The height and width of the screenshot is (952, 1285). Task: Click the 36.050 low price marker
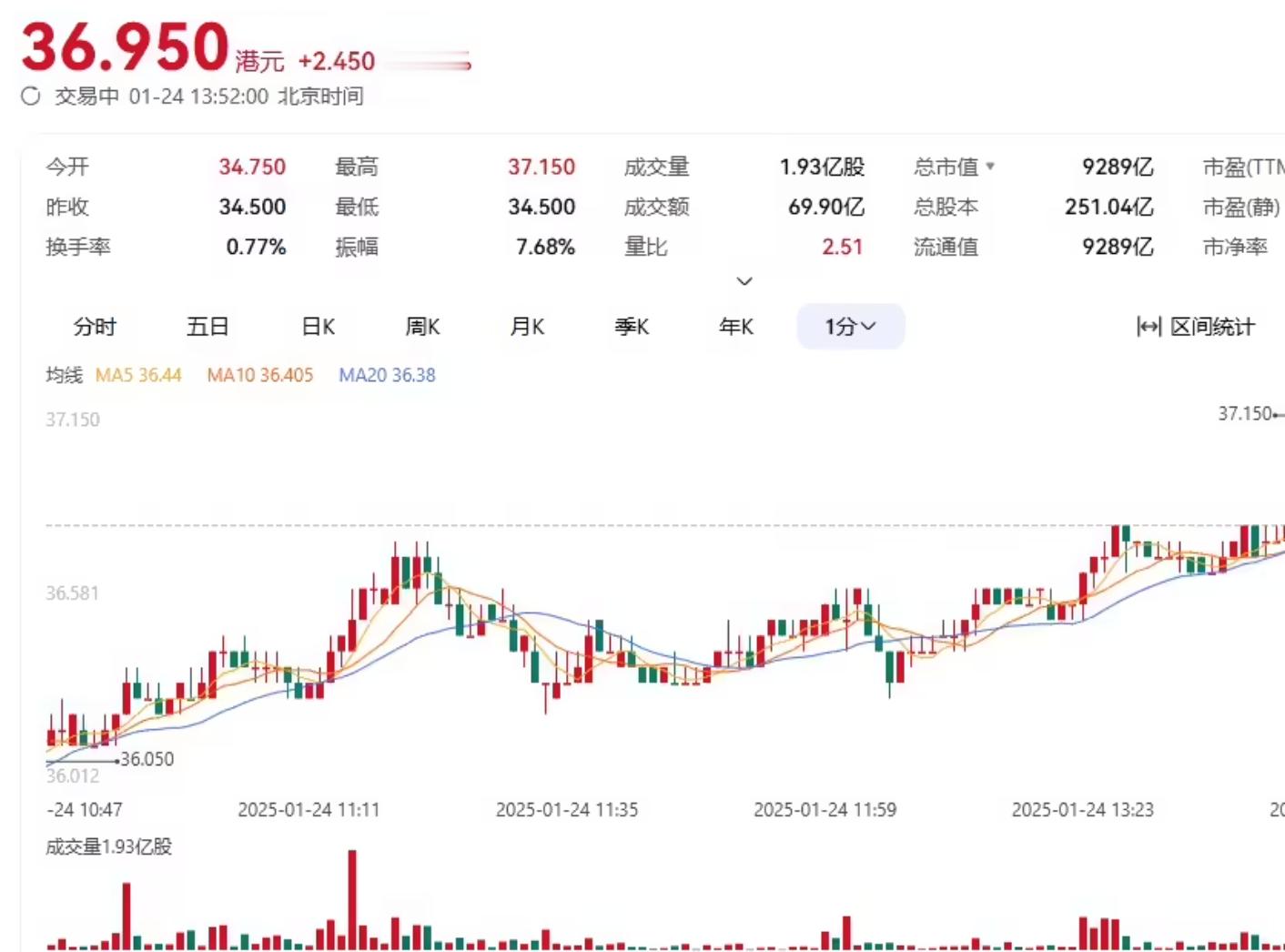click(147, 759)
